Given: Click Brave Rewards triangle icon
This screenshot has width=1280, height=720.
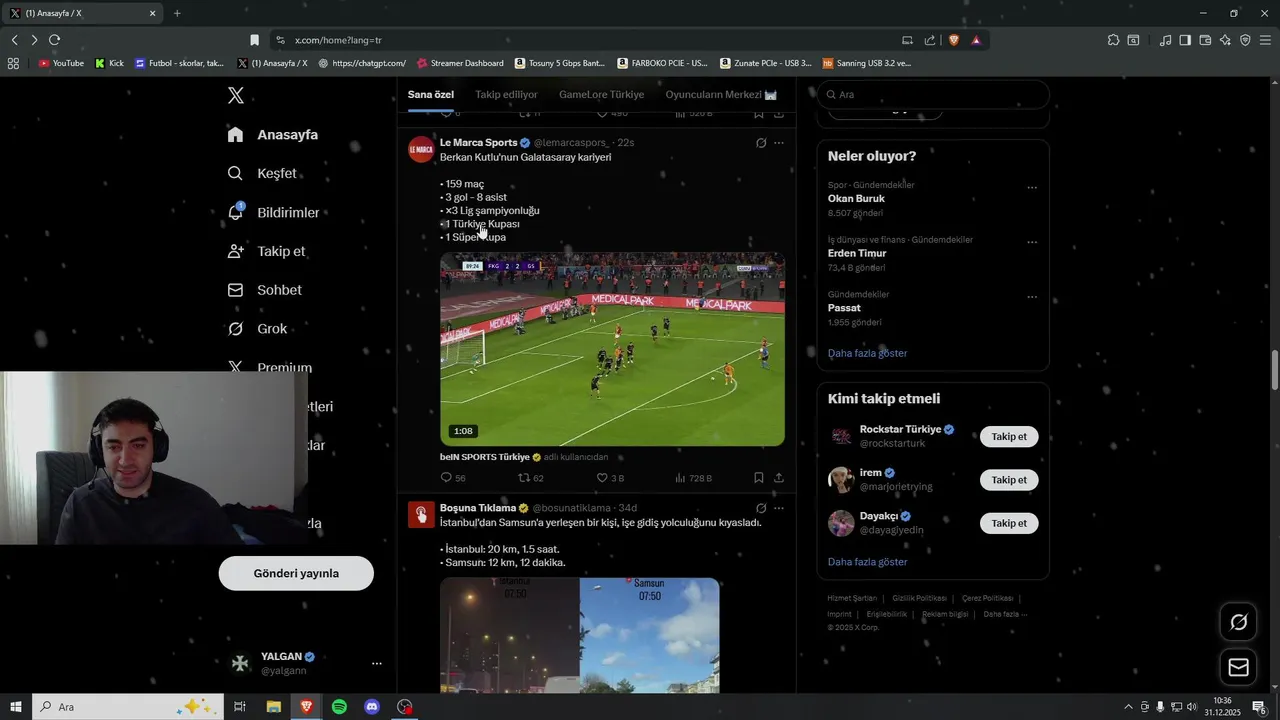Looking at the screenshot, I should 975,40.
